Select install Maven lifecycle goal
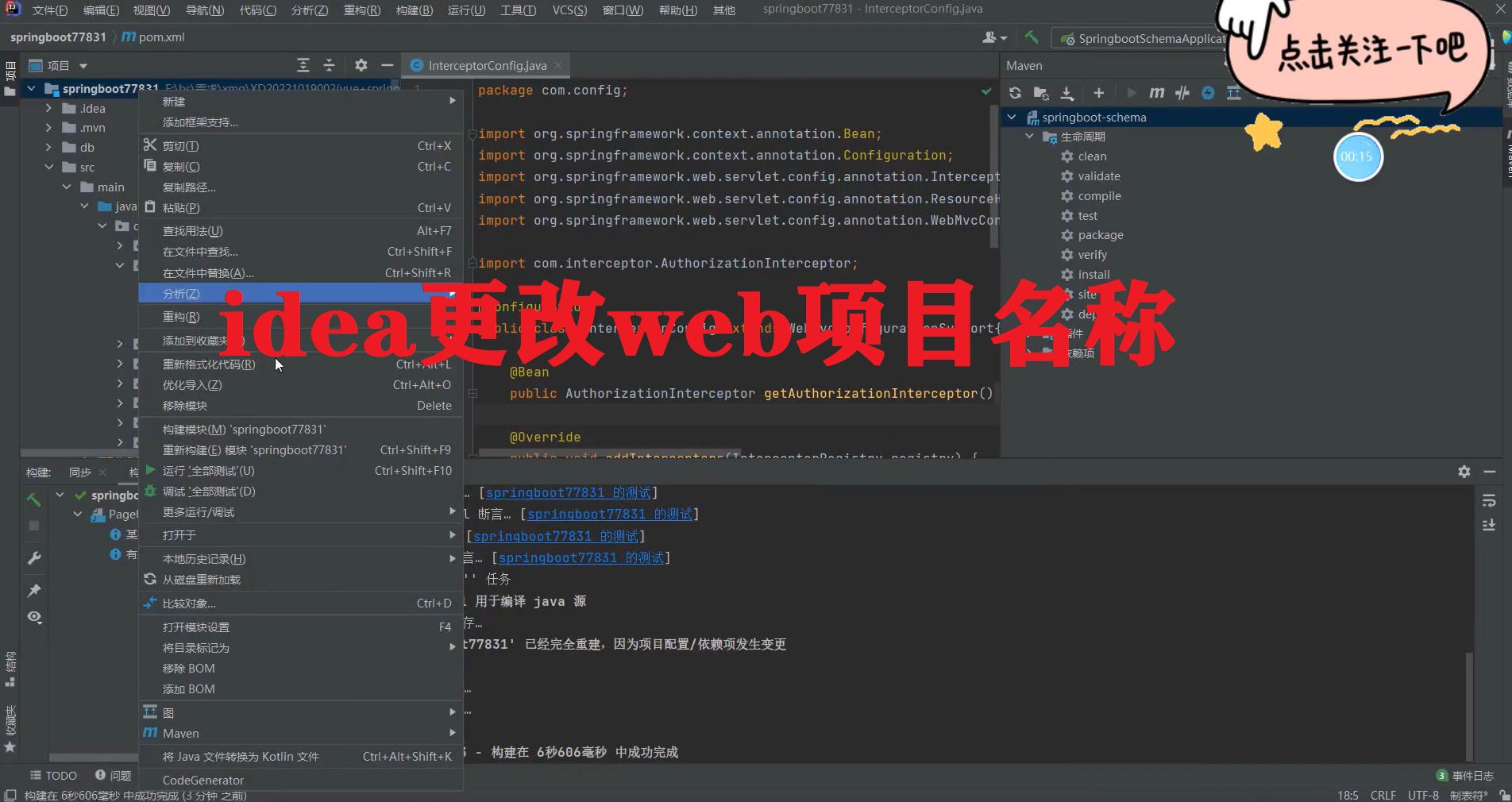This screenshot has width=1512, height=802. coord(1093,274)
